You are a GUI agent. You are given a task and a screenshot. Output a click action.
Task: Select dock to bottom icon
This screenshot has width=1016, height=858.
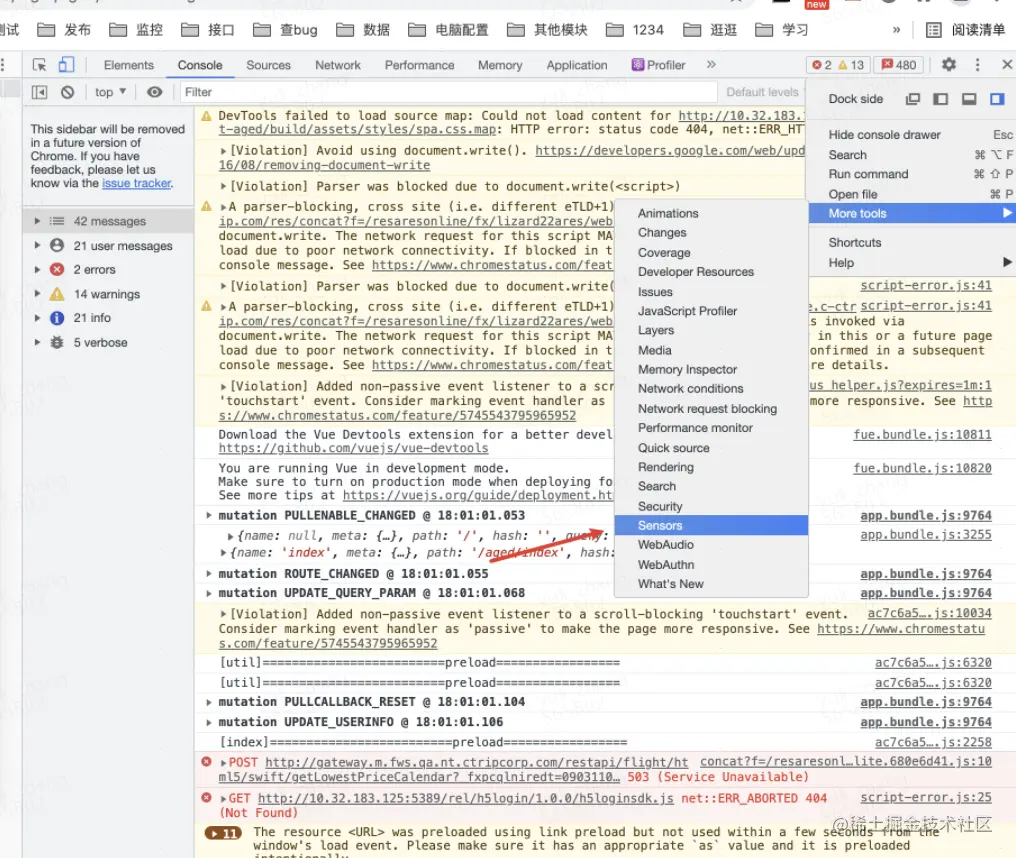[x=969, y=99]
